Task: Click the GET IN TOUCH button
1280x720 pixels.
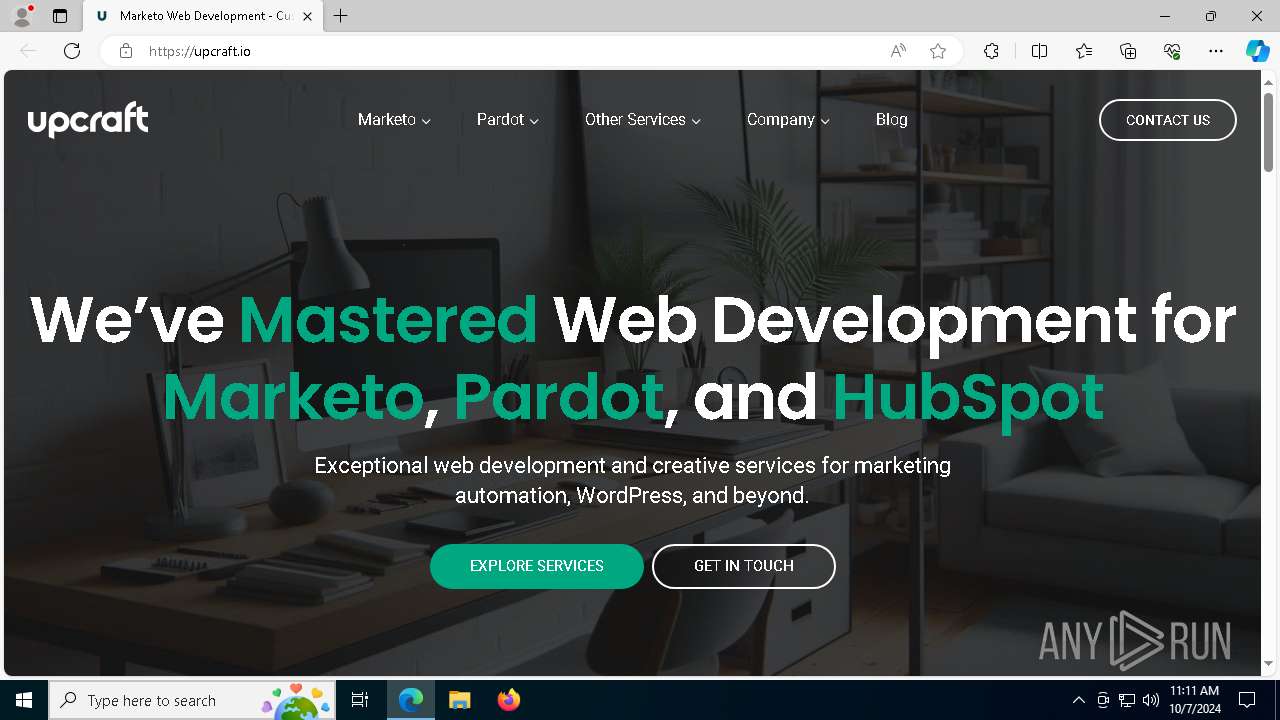Action: click(744, 566)
